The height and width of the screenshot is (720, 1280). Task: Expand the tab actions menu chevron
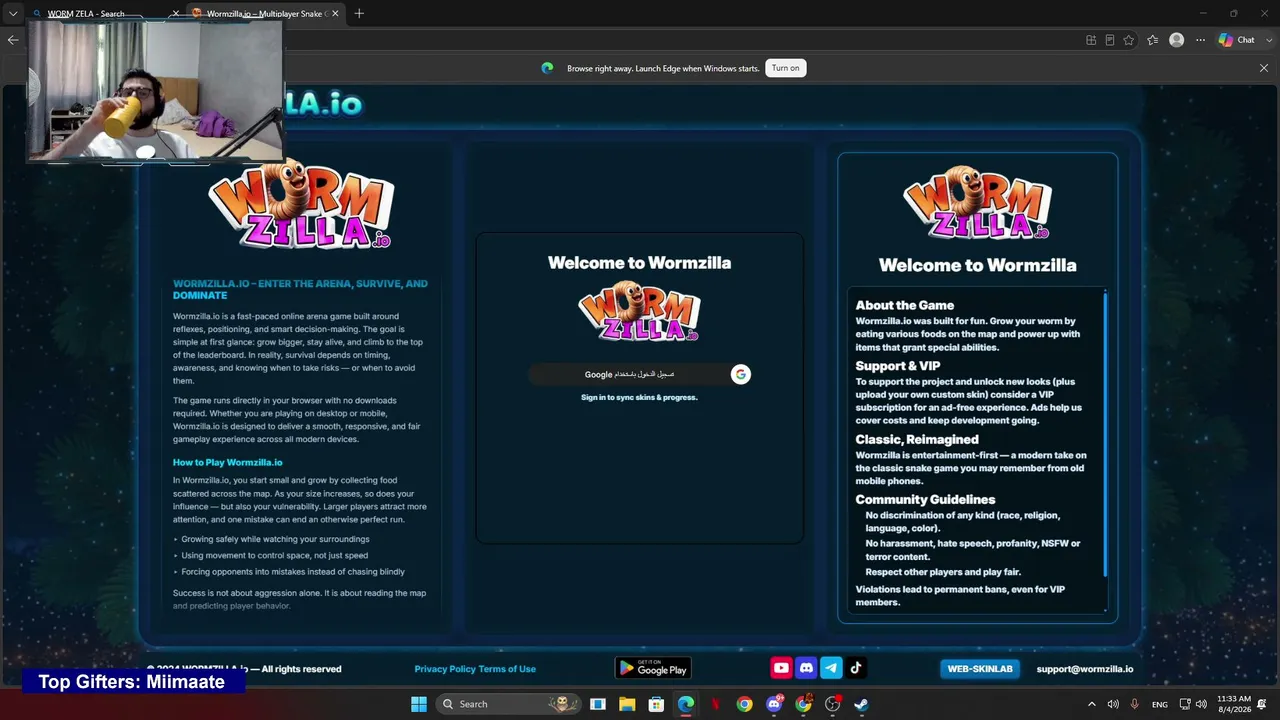(x=13, y=13)
